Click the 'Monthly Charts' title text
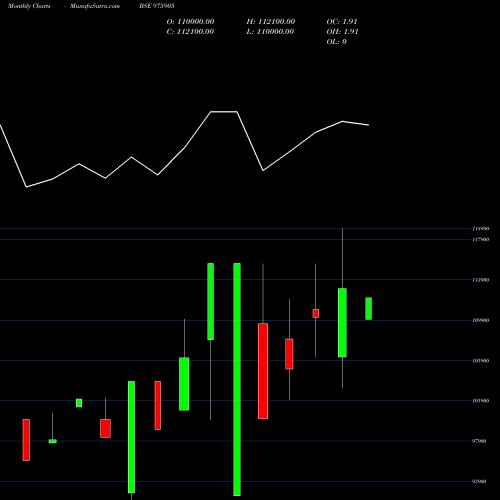The width and height of the screenshot is (500, 500). [29, 6]
